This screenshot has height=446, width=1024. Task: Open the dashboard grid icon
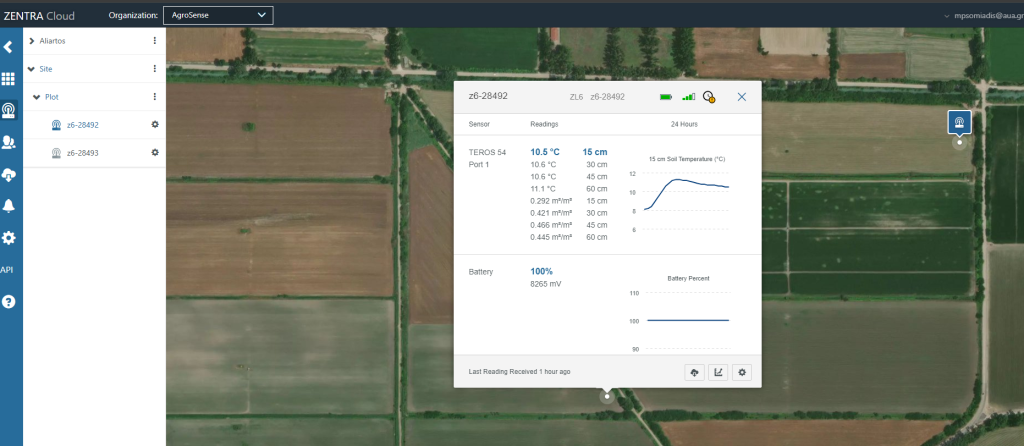tap(9, 79)
